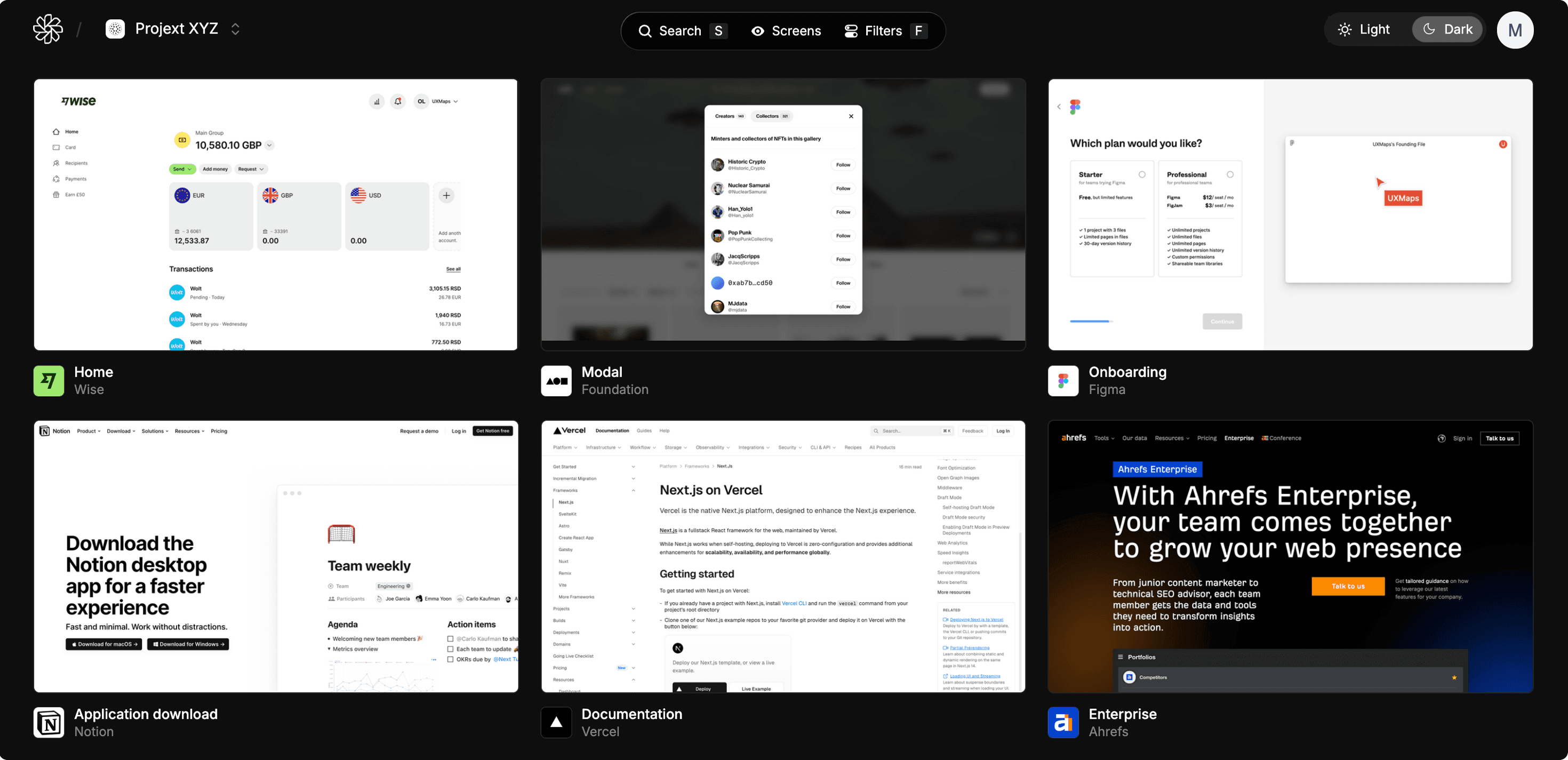1568x760 pixels.
Task: Click the Vercel Documentation thumbnail
Action: point(783,556)
